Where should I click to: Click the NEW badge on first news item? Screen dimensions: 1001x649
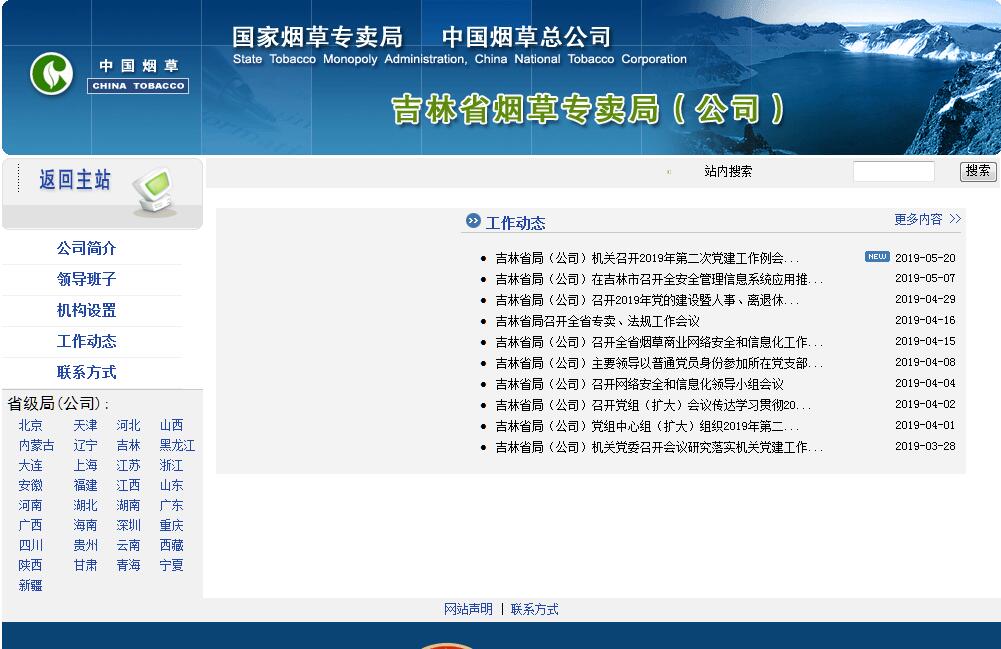tap(876, 257)
